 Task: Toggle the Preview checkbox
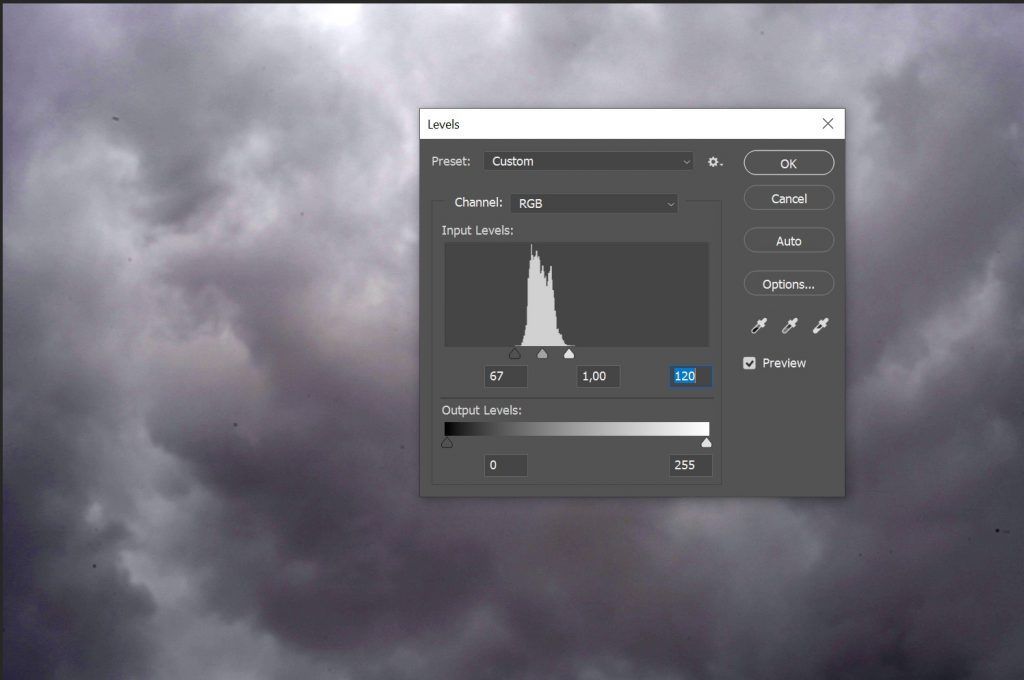pyautogui.click(x=749, y=363)
